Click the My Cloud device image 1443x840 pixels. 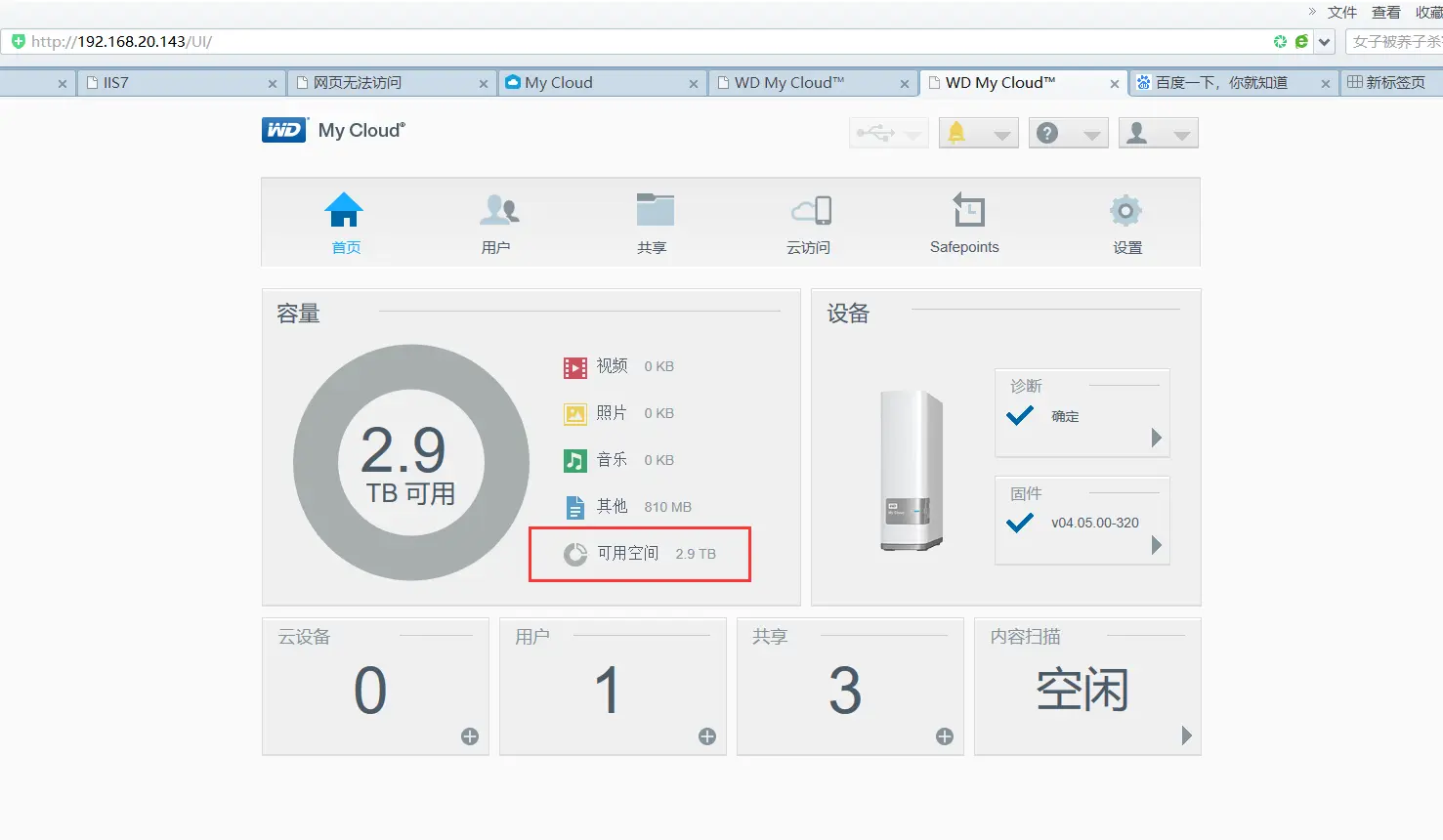912,470
